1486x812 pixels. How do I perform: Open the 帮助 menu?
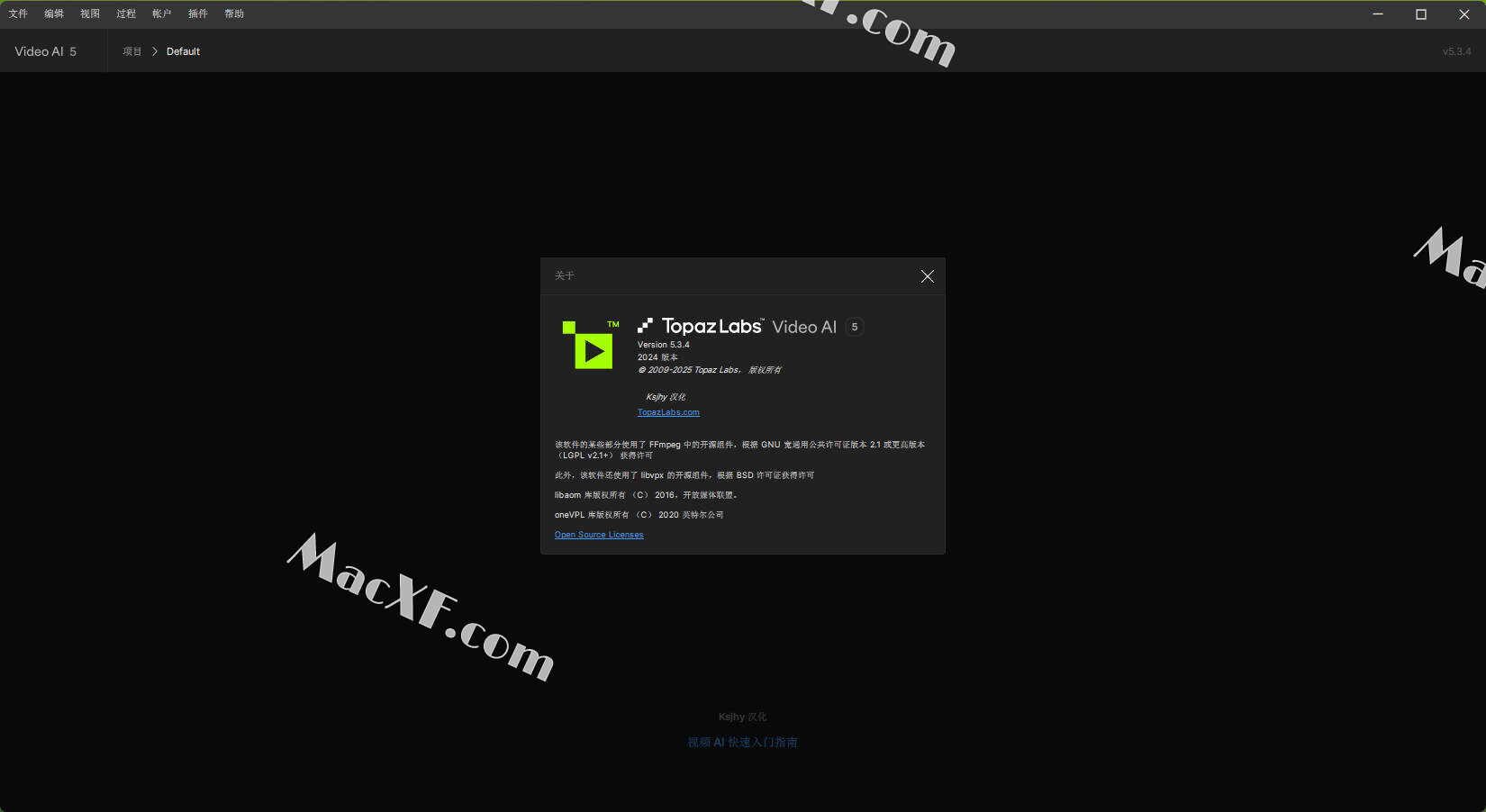[234, 14]
